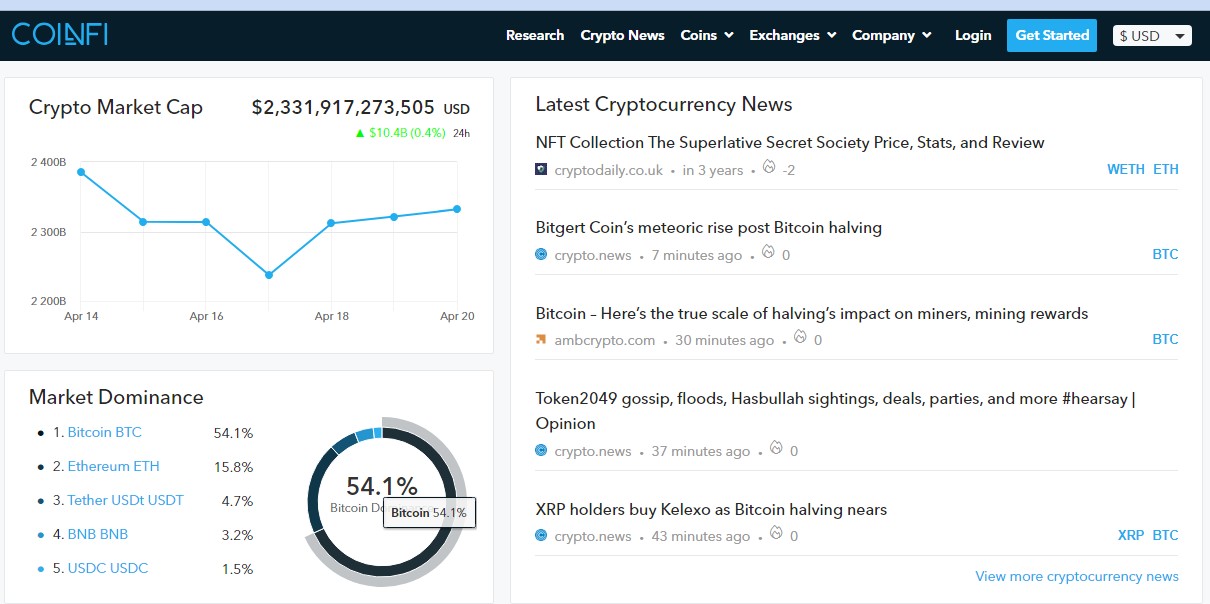
Task: Click the 4.7% Tether dominance value
Action: tap(237, 501)
